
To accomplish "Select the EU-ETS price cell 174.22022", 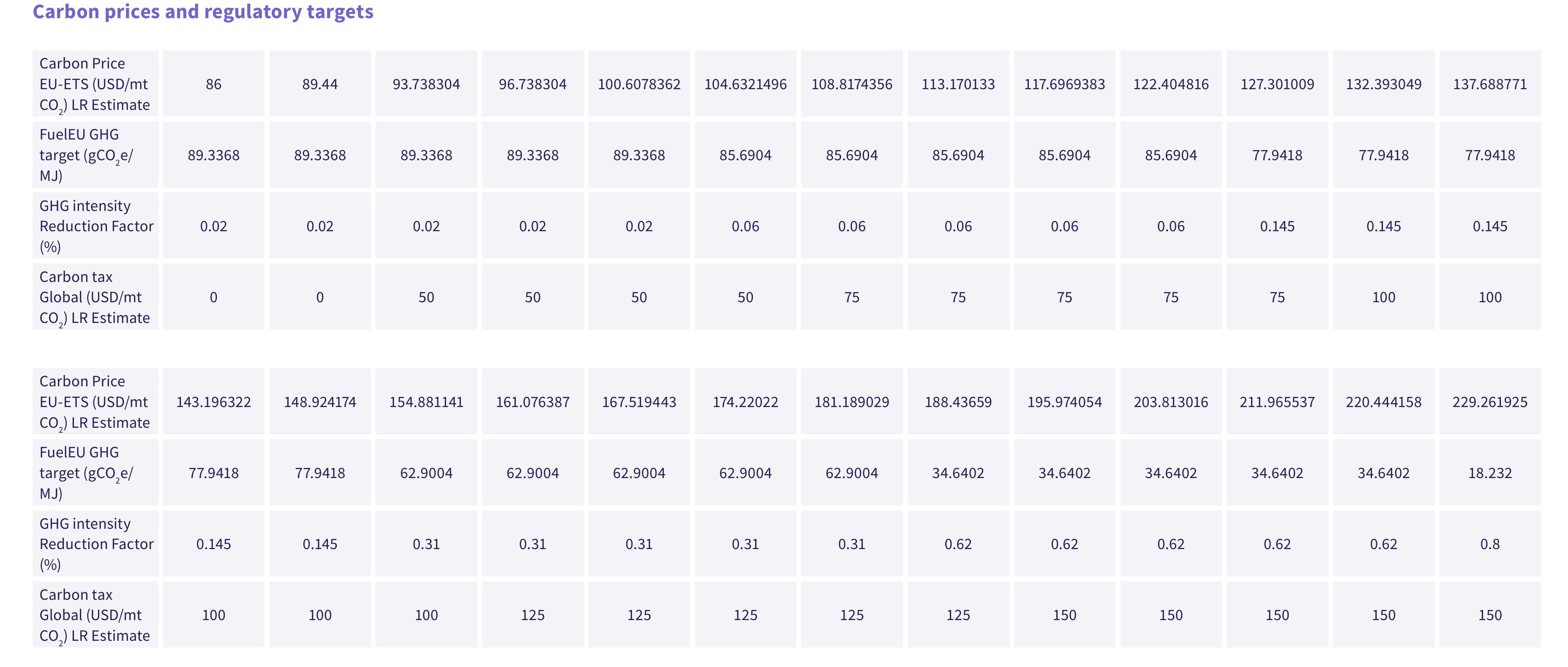I will pos(746,402).
